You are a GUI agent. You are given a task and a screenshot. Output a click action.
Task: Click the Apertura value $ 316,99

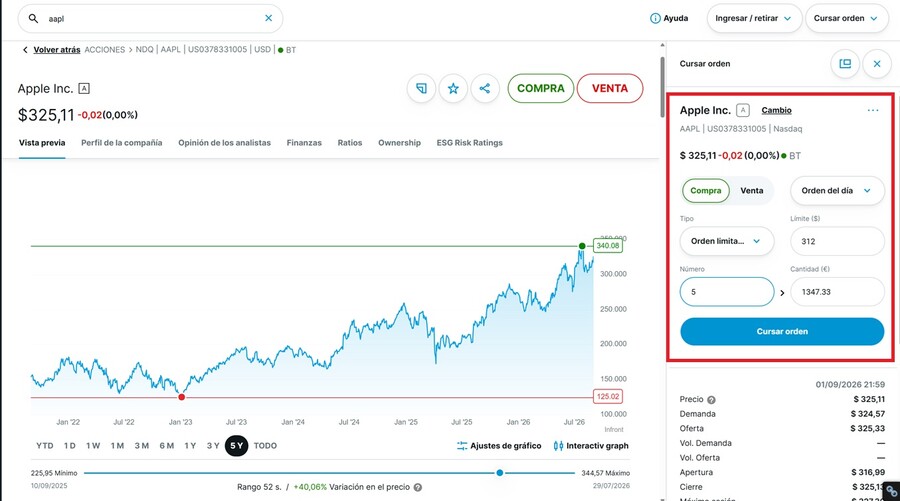(x=868, y=472)
